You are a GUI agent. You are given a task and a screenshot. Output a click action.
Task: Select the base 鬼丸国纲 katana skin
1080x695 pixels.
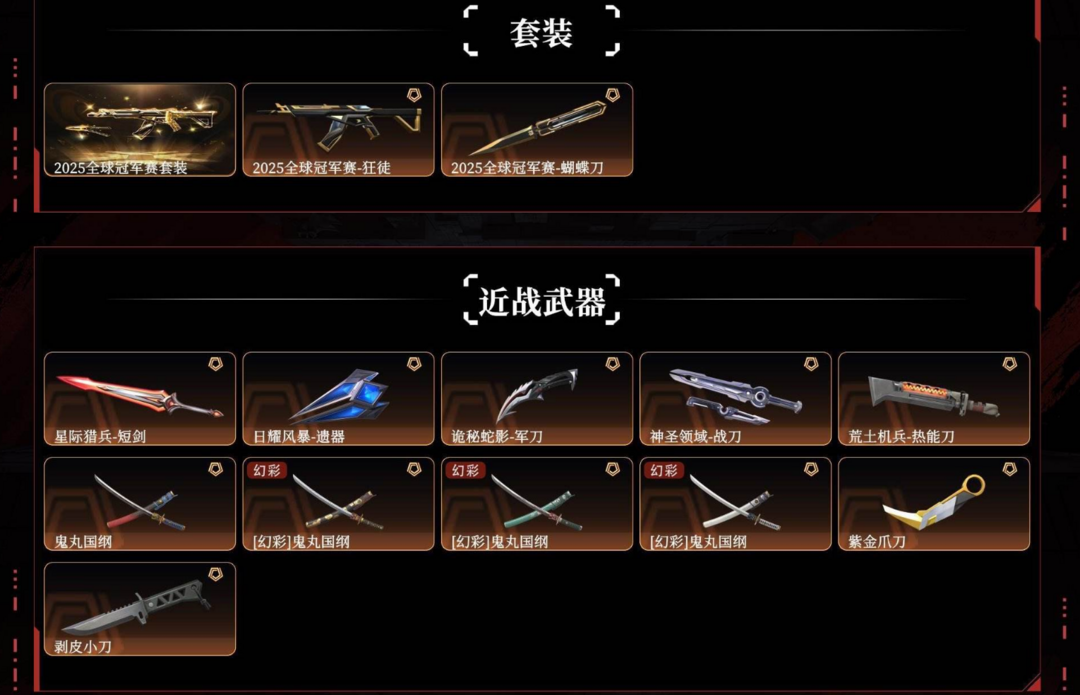pyautogui.click(x=140, y=504)
